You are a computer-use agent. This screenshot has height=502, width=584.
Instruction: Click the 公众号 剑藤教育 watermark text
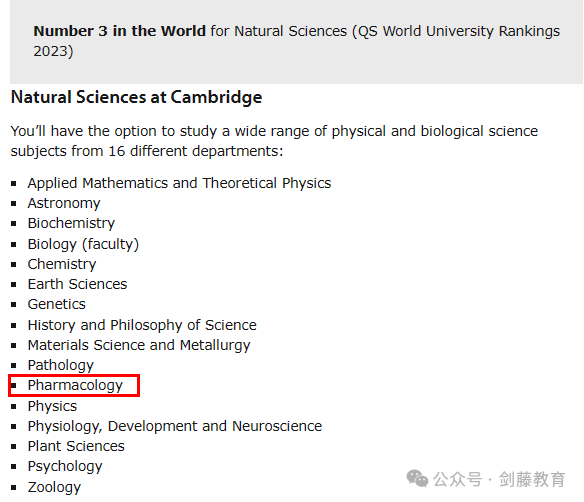pos(499,479)
